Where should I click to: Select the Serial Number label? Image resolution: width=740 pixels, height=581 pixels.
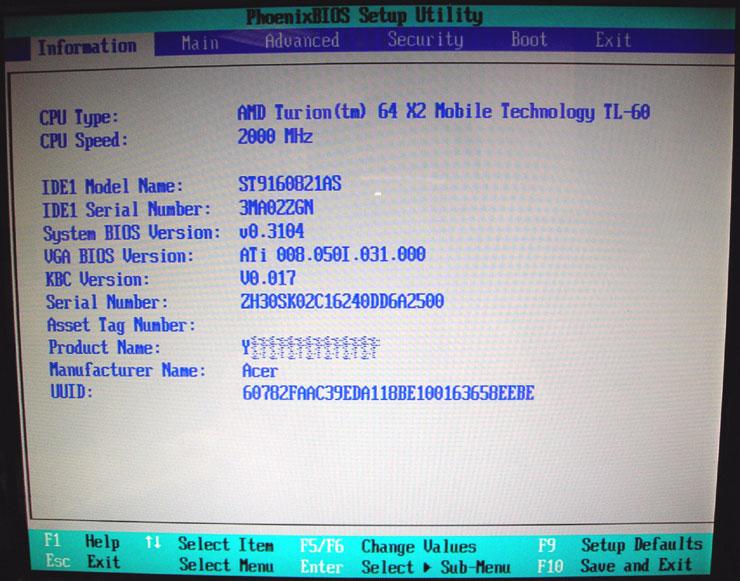[x=107, y=302]
